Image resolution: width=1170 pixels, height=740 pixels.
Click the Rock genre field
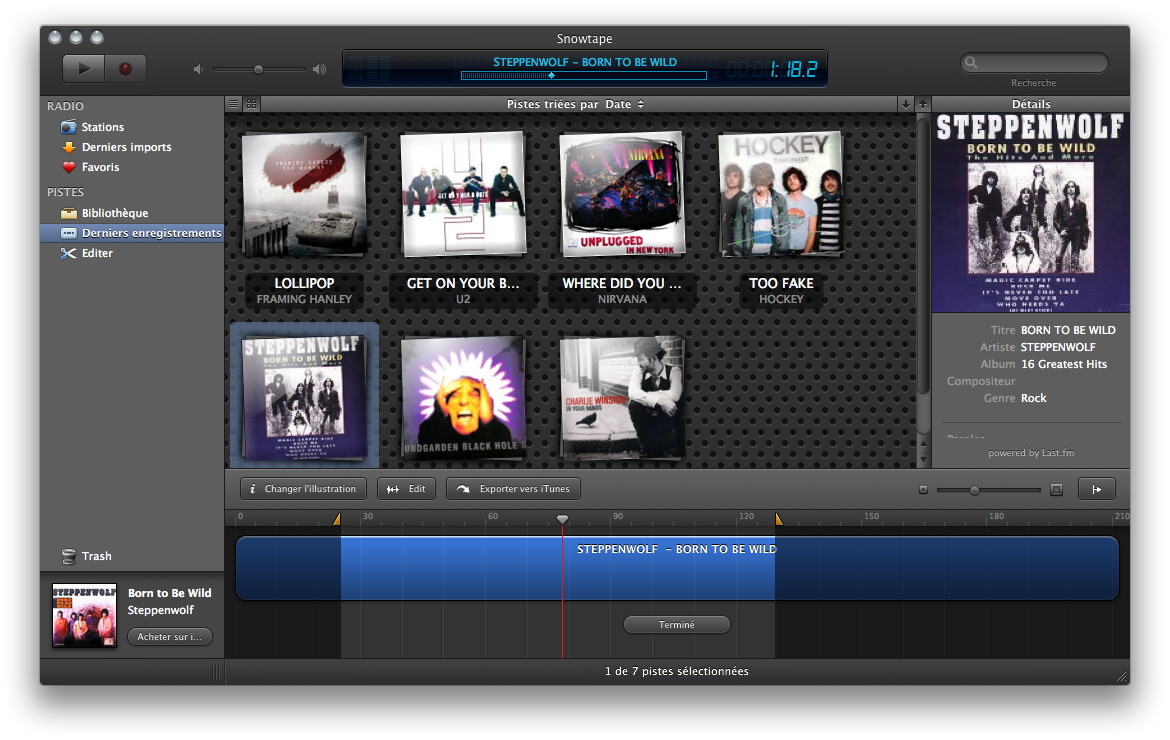(1033, 398)
